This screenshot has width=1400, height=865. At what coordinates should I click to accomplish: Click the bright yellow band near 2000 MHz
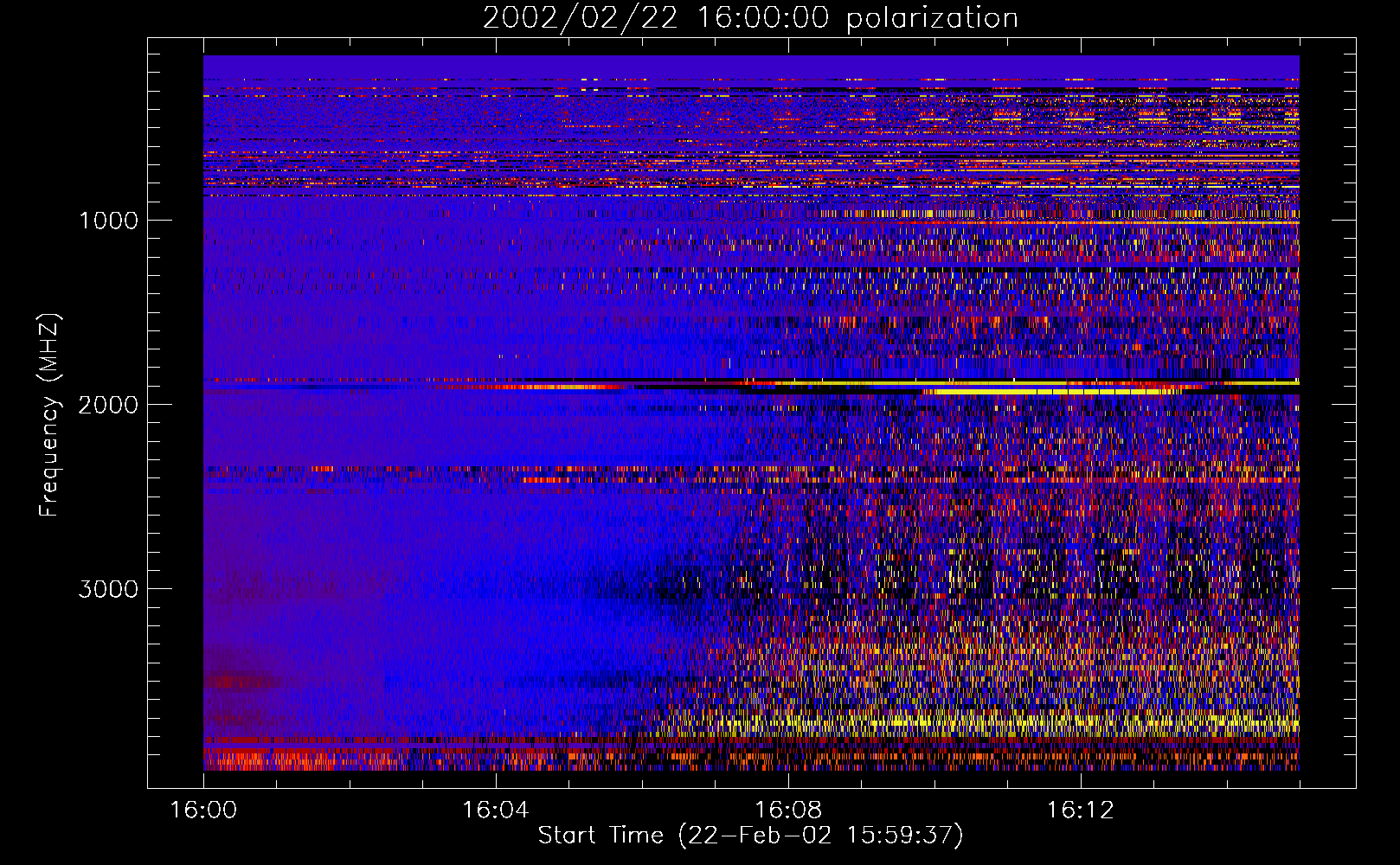[x=1051, y=392]
